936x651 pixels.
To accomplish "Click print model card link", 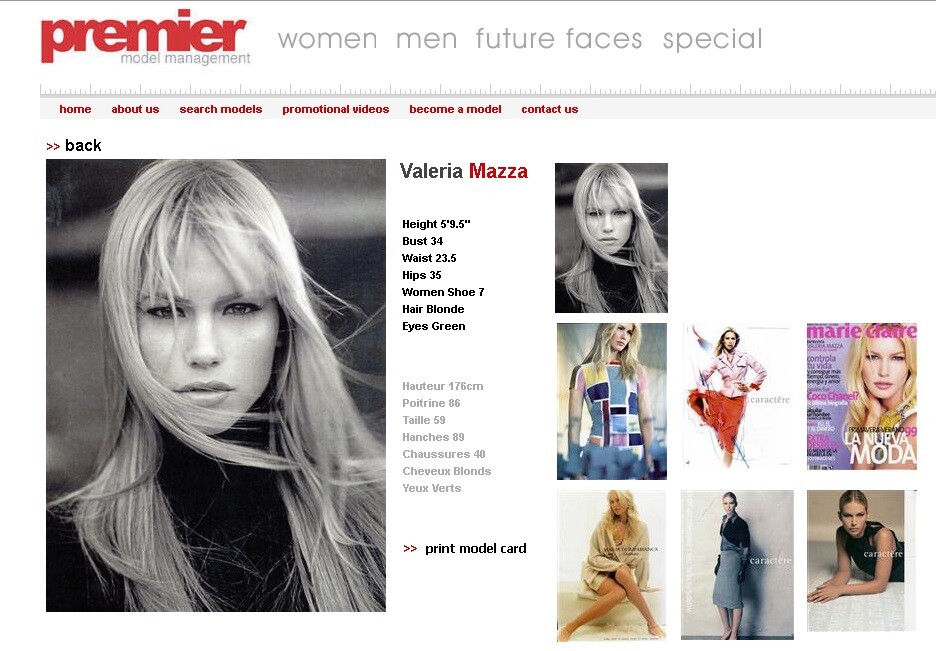I will click(x=476, y=548).
